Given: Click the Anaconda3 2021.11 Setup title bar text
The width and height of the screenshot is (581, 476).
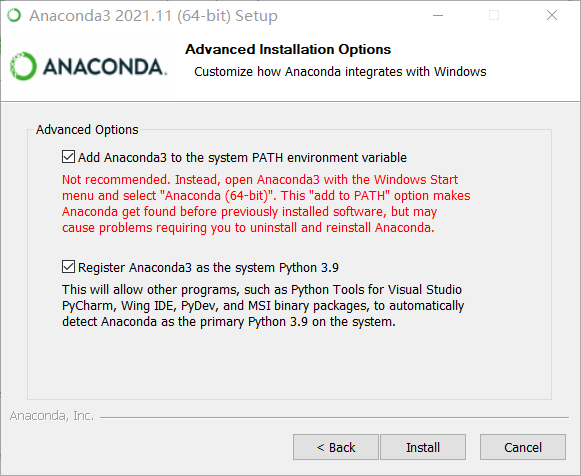Looking at the screenshot, I should click(153, 16).
